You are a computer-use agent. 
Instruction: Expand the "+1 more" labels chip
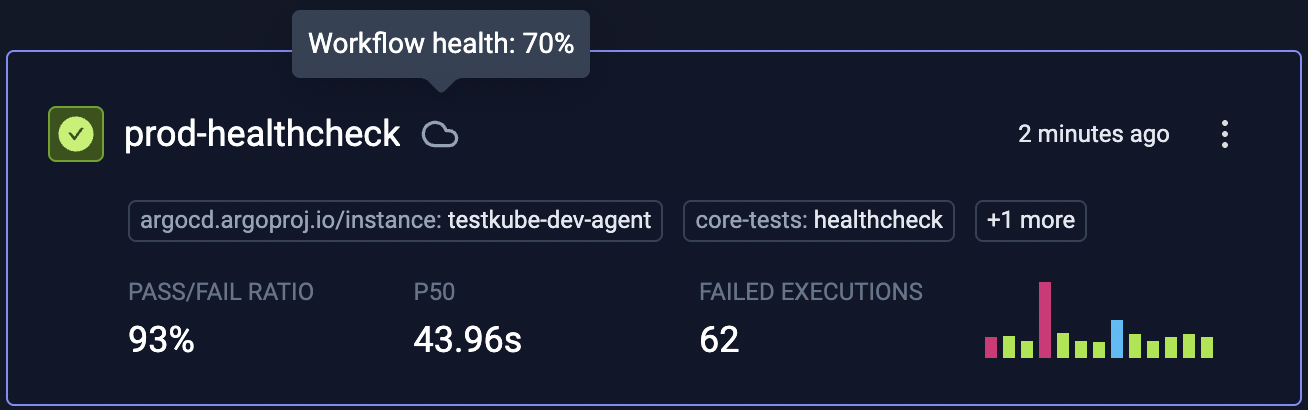coord(1031,221)
